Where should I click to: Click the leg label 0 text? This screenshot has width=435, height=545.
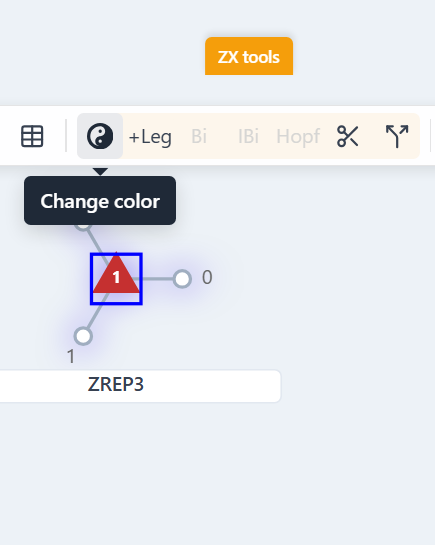[x=207, y=277]
